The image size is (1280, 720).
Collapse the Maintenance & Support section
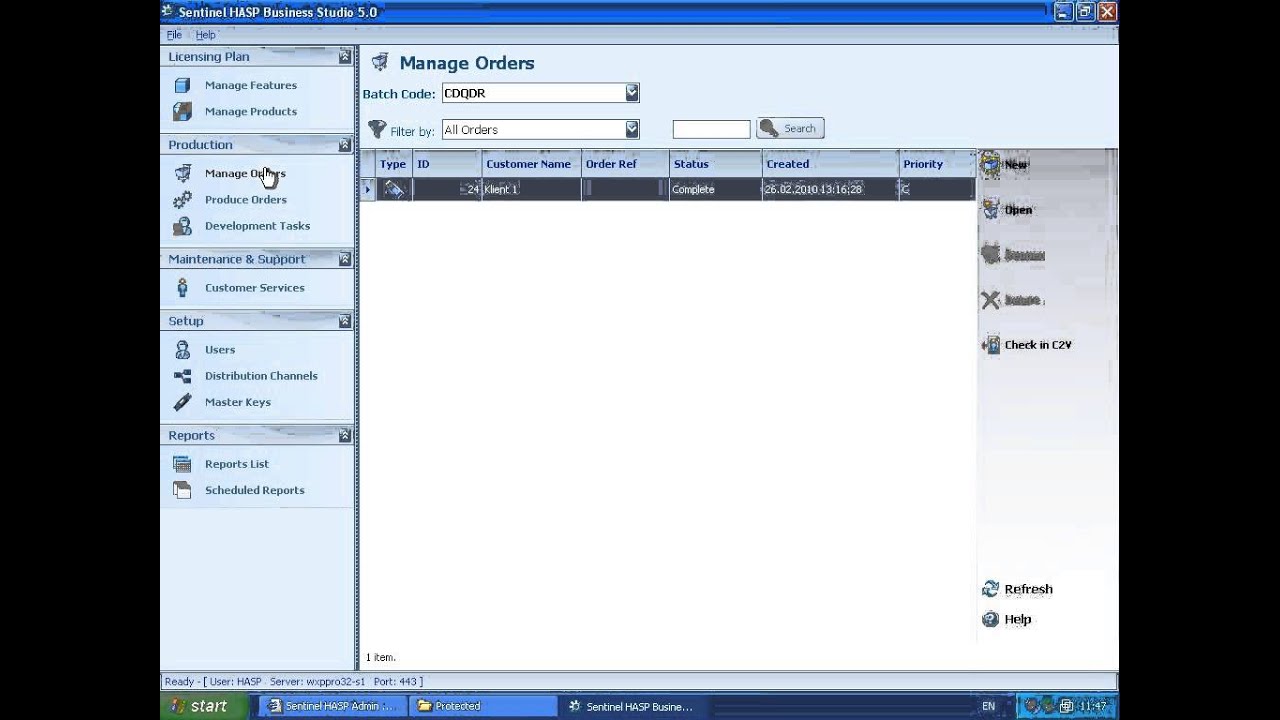tap(345, 259)
